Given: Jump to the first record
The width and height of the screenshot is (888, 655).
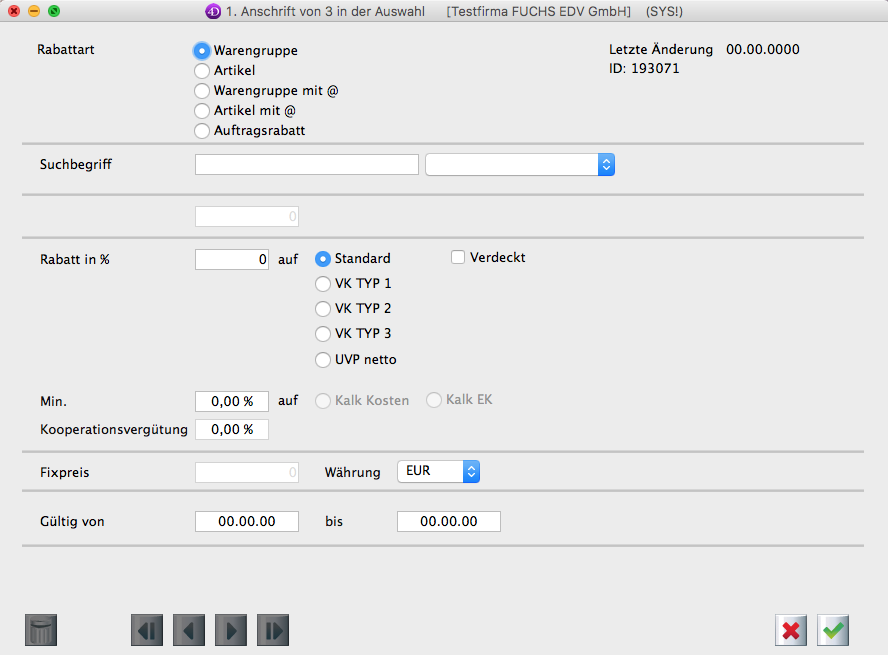Looking at the screenshot, I should coord(147,630).
